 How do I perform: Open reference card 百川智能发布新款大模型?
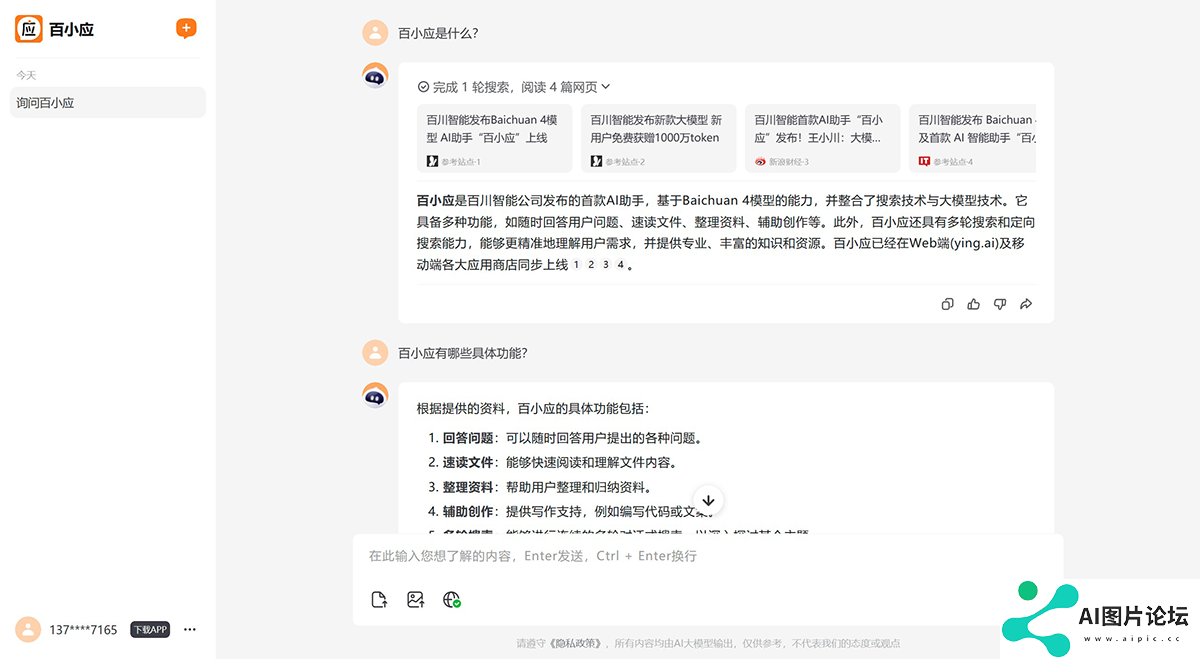pyautogui.click(x=659, y=138)
